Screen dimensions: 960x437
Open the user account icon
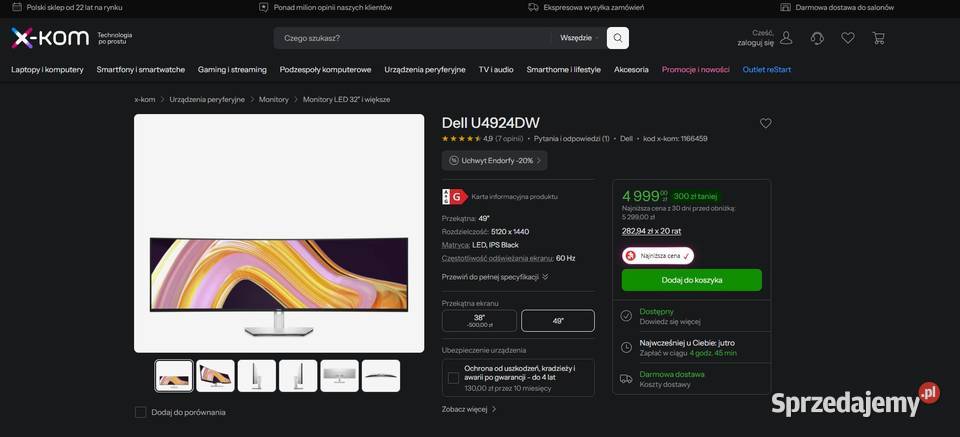coord(786,38)
